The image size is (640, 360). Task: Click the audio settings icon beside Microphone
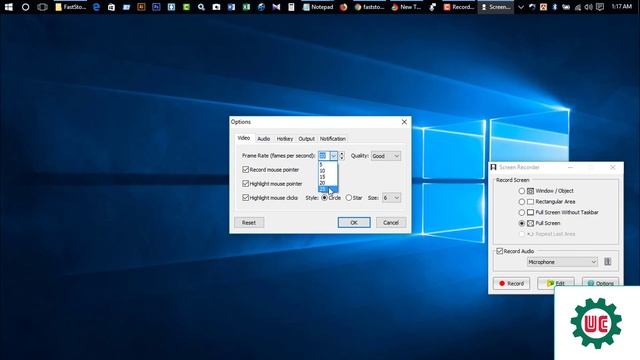[607, 262]
